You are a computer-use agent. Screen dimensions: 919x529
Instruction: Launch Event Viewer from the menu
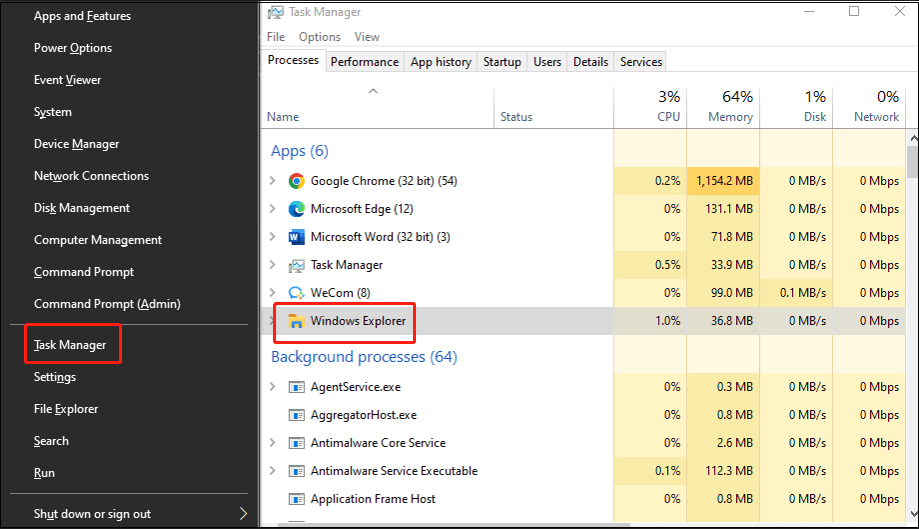(x=67, y=80)
